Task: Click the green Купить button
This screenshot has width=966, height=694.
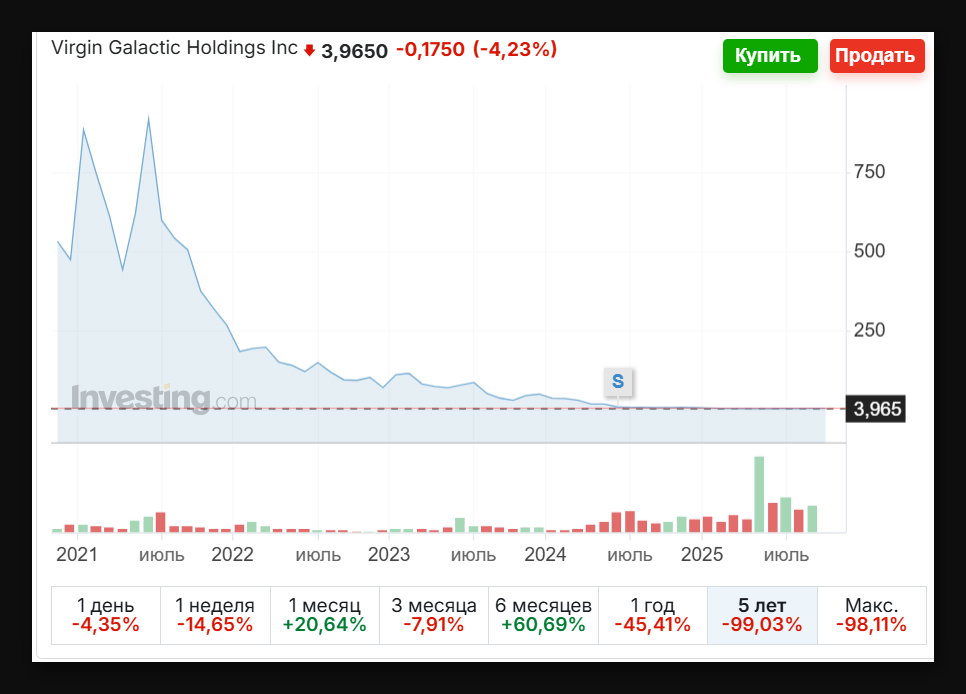Action: (x=770, y=56)
